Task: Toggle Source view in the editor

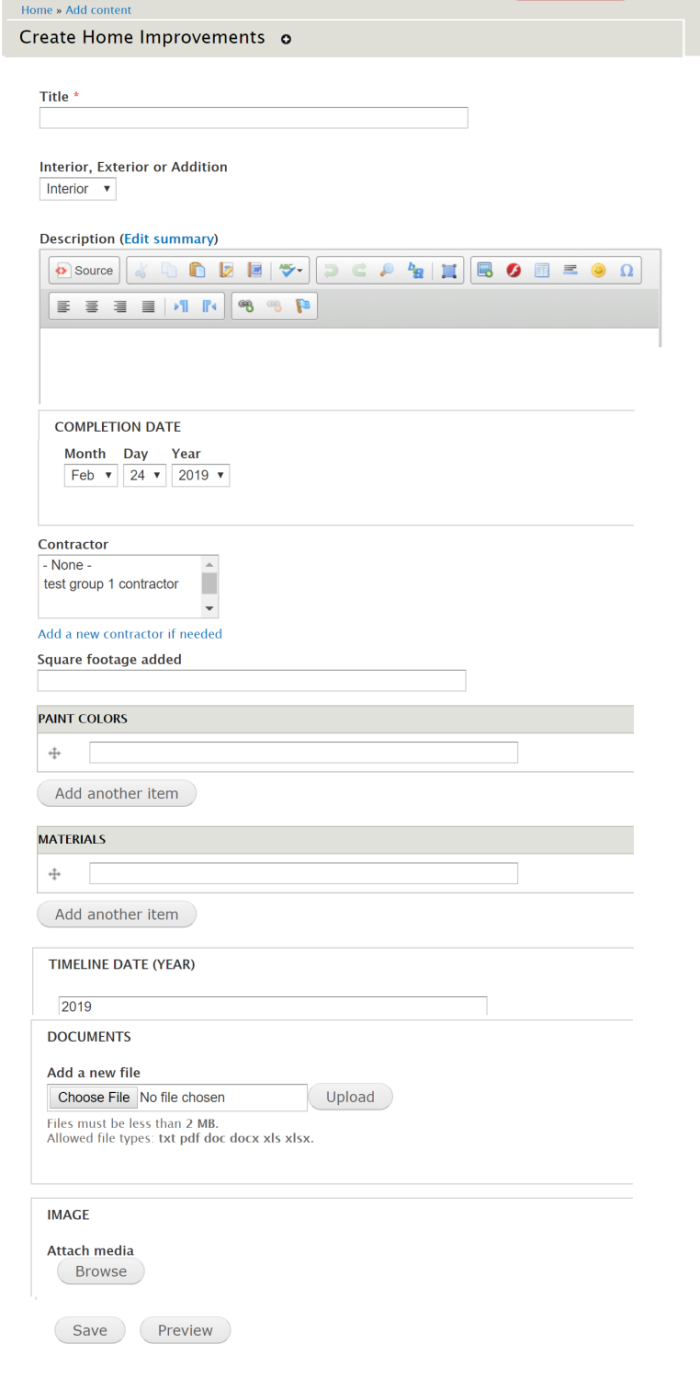Action: click(x=85, y=271)
